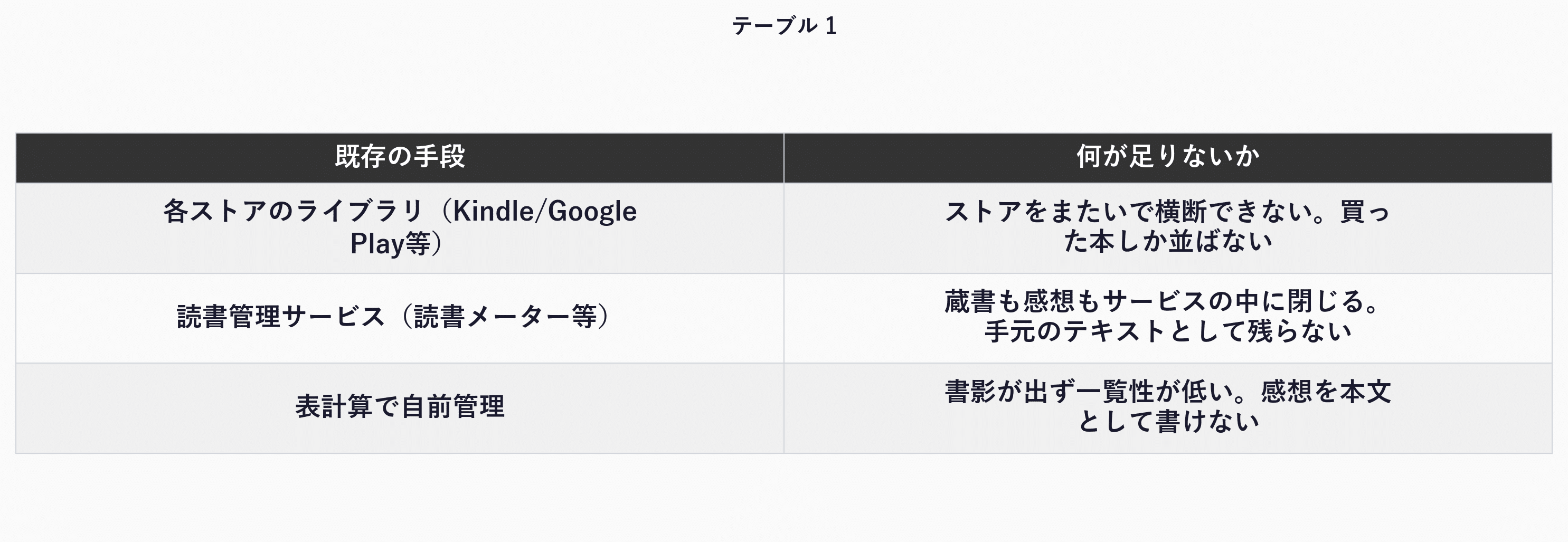This screenshot has width=1568, height=542.
Task: Click the 既存の手段 column header
Action: [400, 158]
